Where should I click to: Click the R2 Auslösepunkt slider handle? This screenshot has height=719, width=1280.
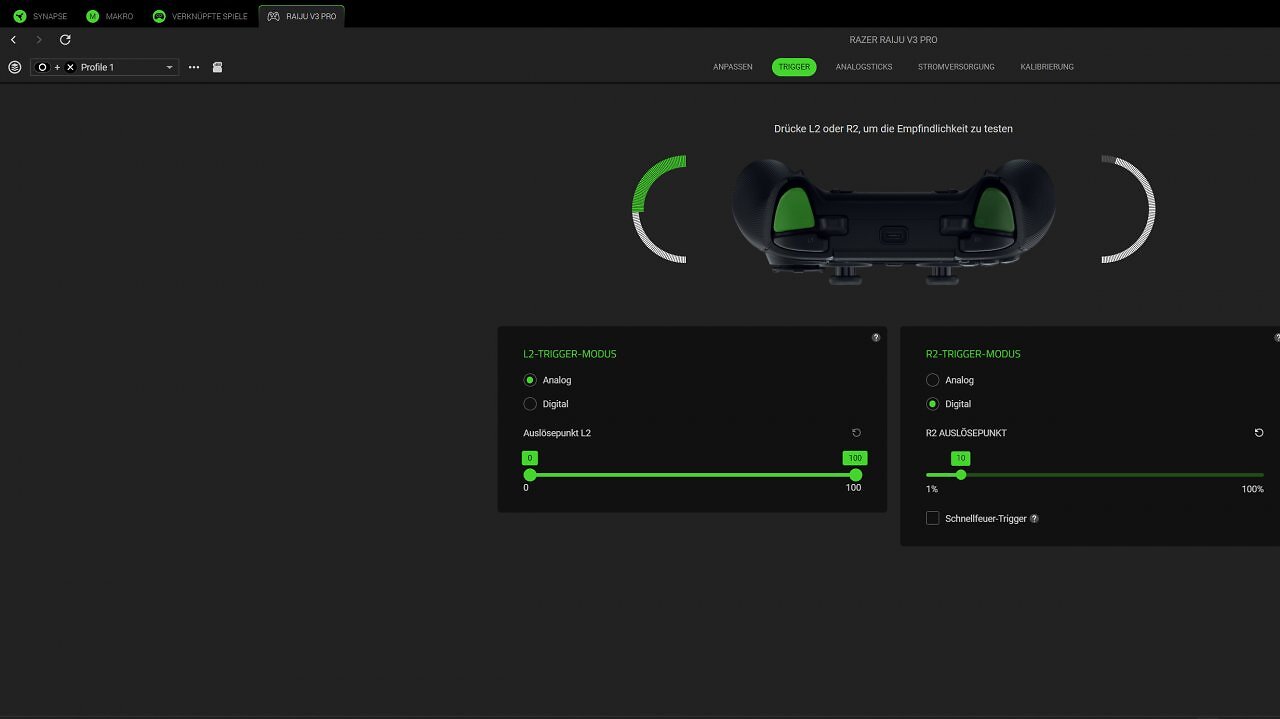[961, 475]
